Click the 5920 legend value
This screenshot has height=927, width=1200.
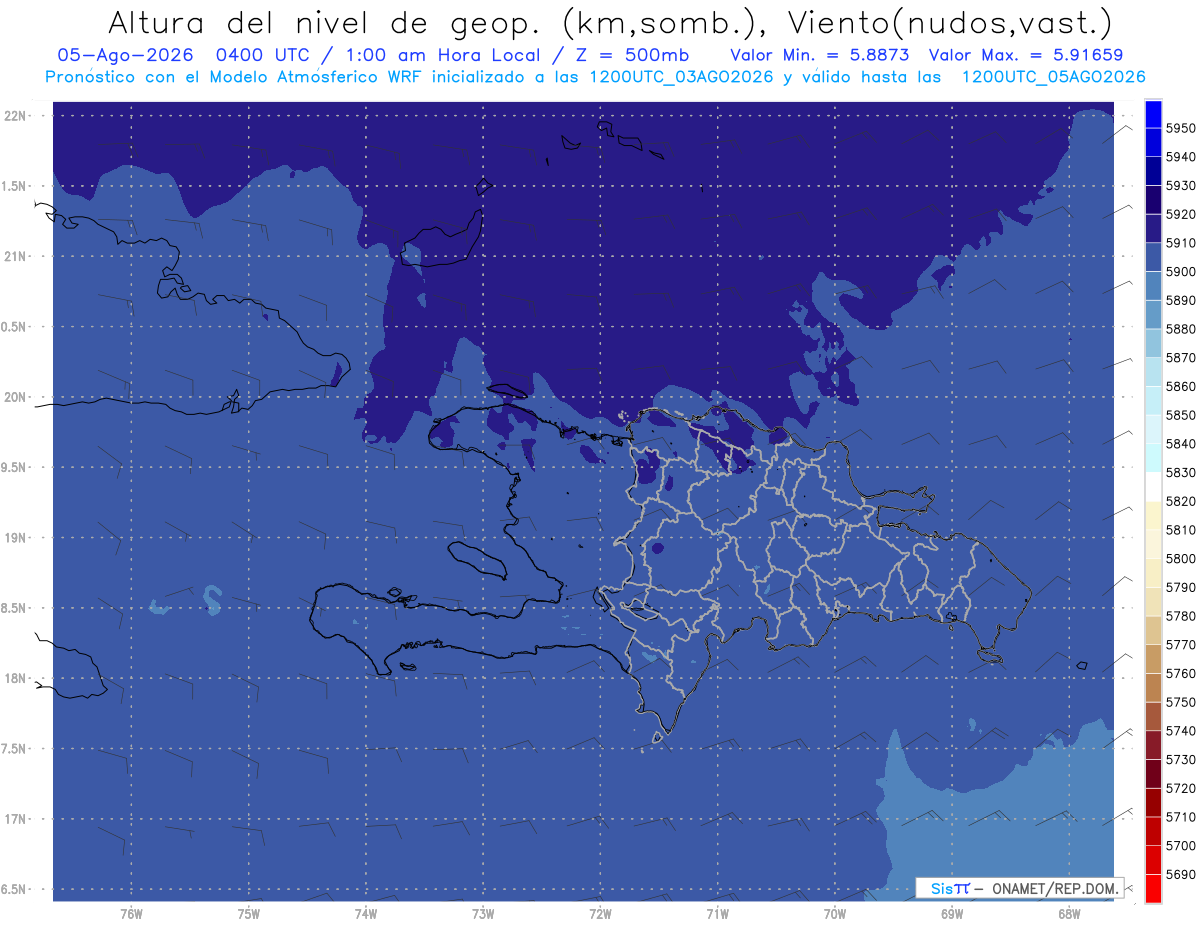click(1180, 214)
